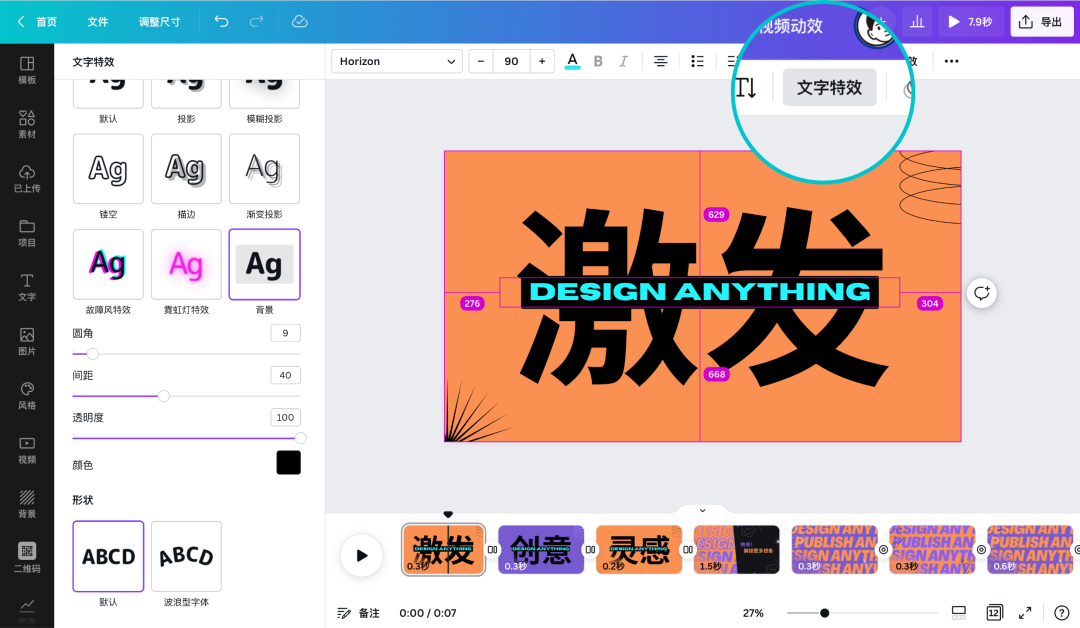Toggle the thumbnail view icon next to zoom
This screenshot has height=628, width=1080.
[959, 612]
